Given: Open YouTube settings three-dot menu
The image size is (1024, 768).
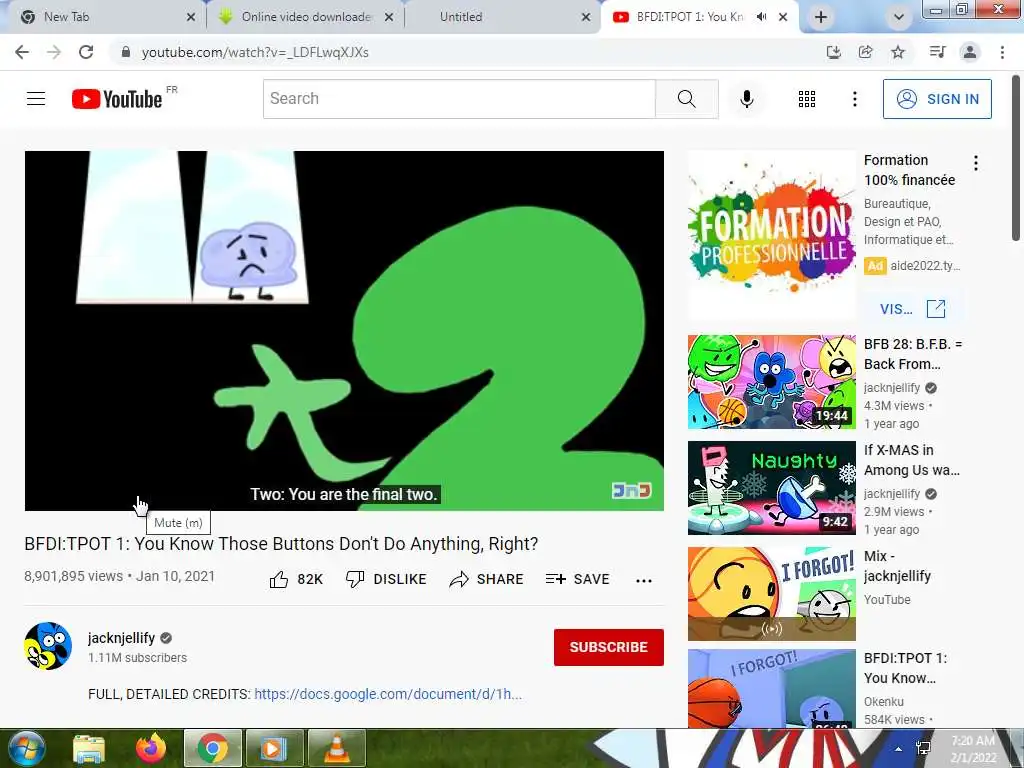Looking at the screenshot, I should tap(854, 99).
